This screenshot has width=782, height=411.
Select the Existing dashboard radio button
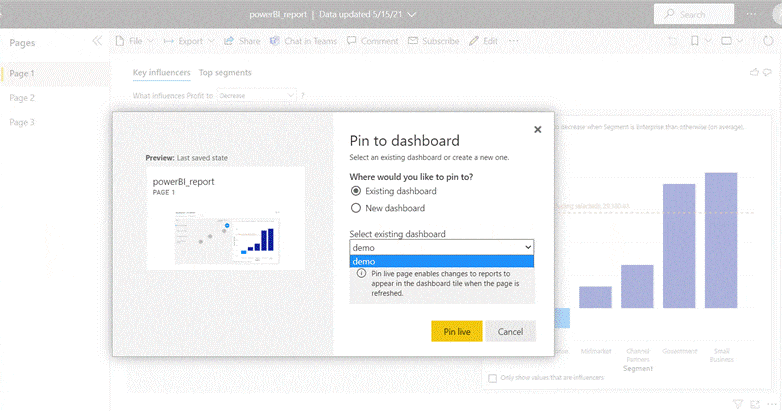click(356, 191)
